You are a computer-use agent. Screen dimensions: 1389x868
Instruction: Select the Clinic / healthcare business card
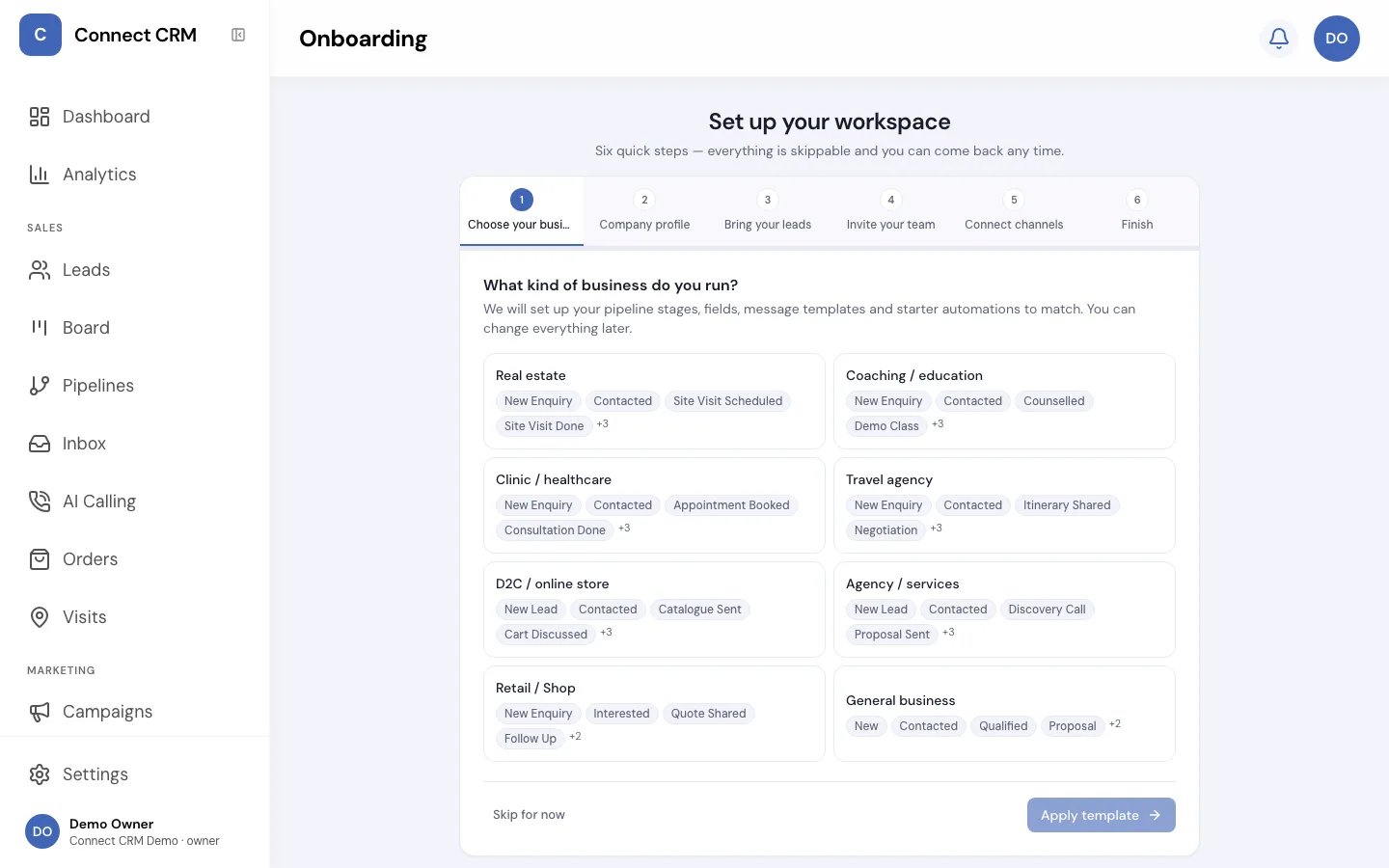click(x=654, y=505)
